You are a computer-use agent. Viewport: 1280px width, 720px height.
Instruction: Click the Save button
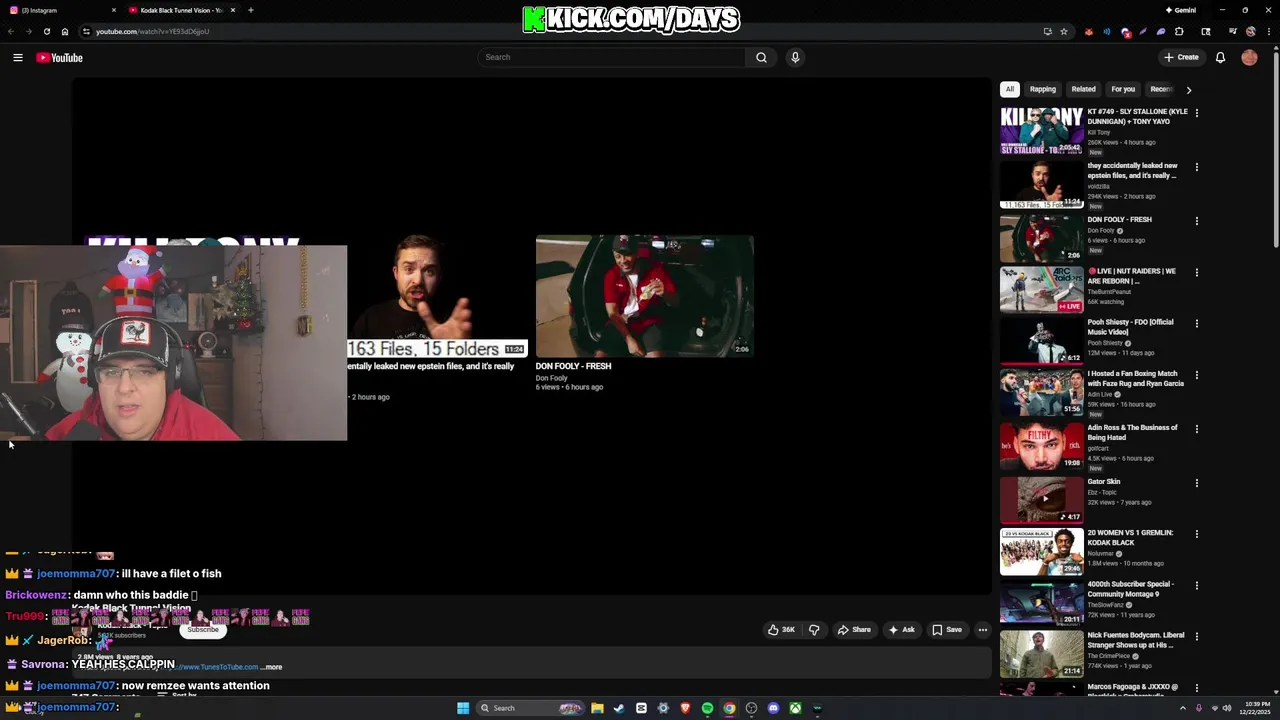pos(947,630)
